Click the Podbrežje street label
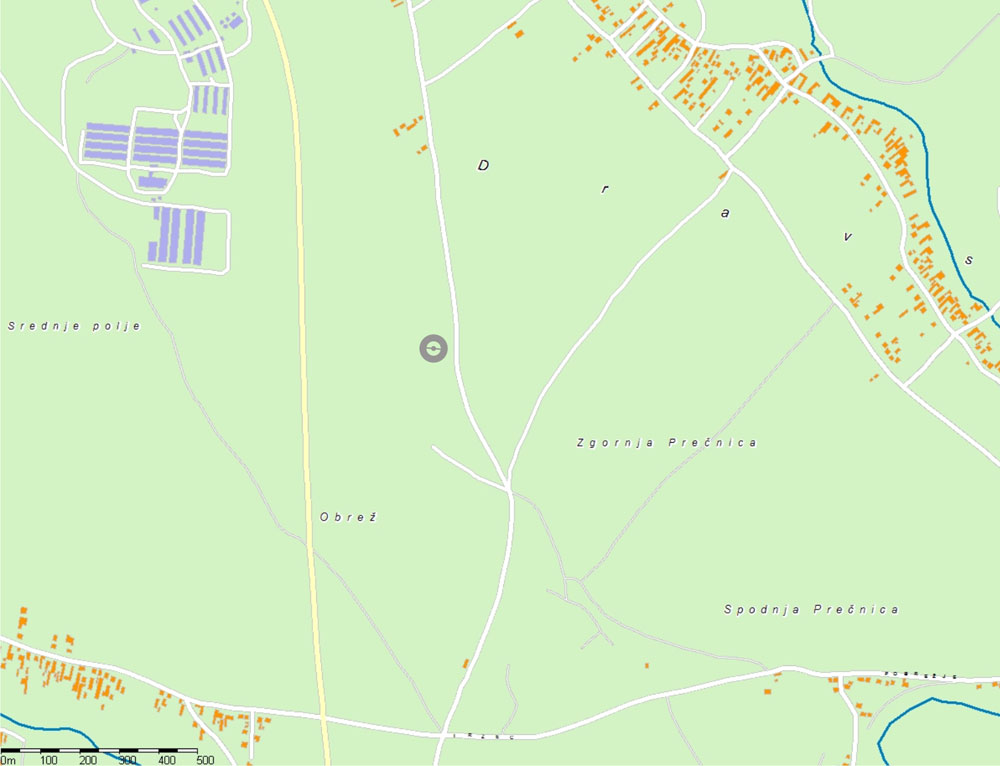The height and width of the screenshot is (766, 1000). point(920,675)
